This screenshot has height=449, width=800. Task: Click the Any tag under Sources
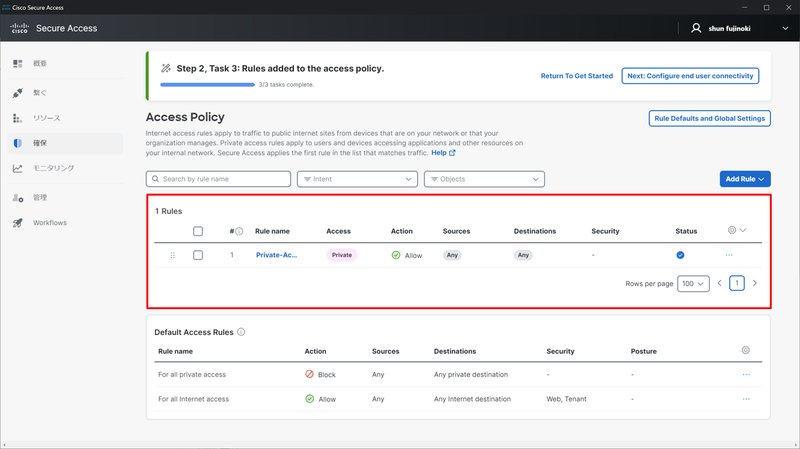click(452, 255)
